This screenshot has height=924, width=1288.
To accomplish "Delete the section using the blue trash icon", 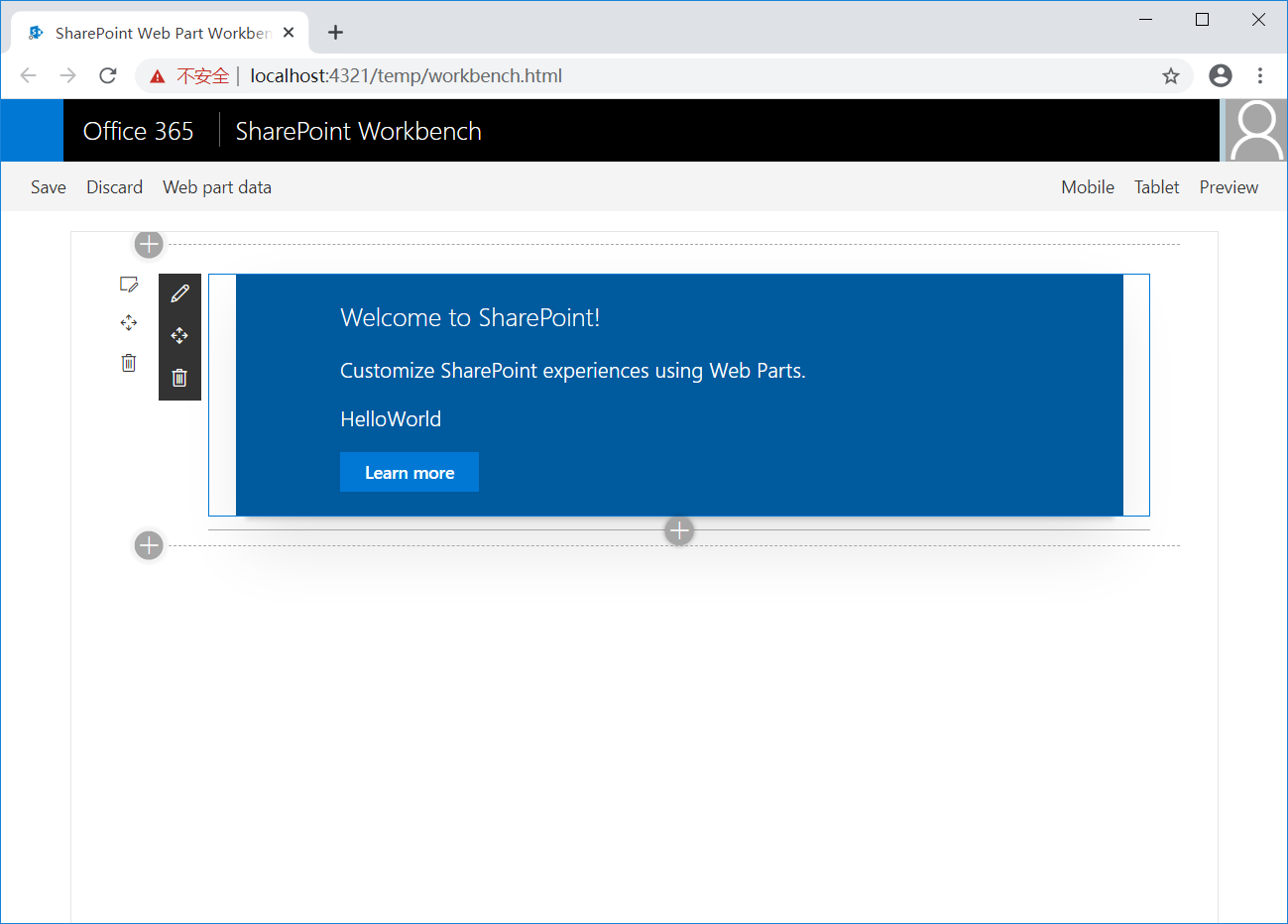I will [x=129, y=363].
